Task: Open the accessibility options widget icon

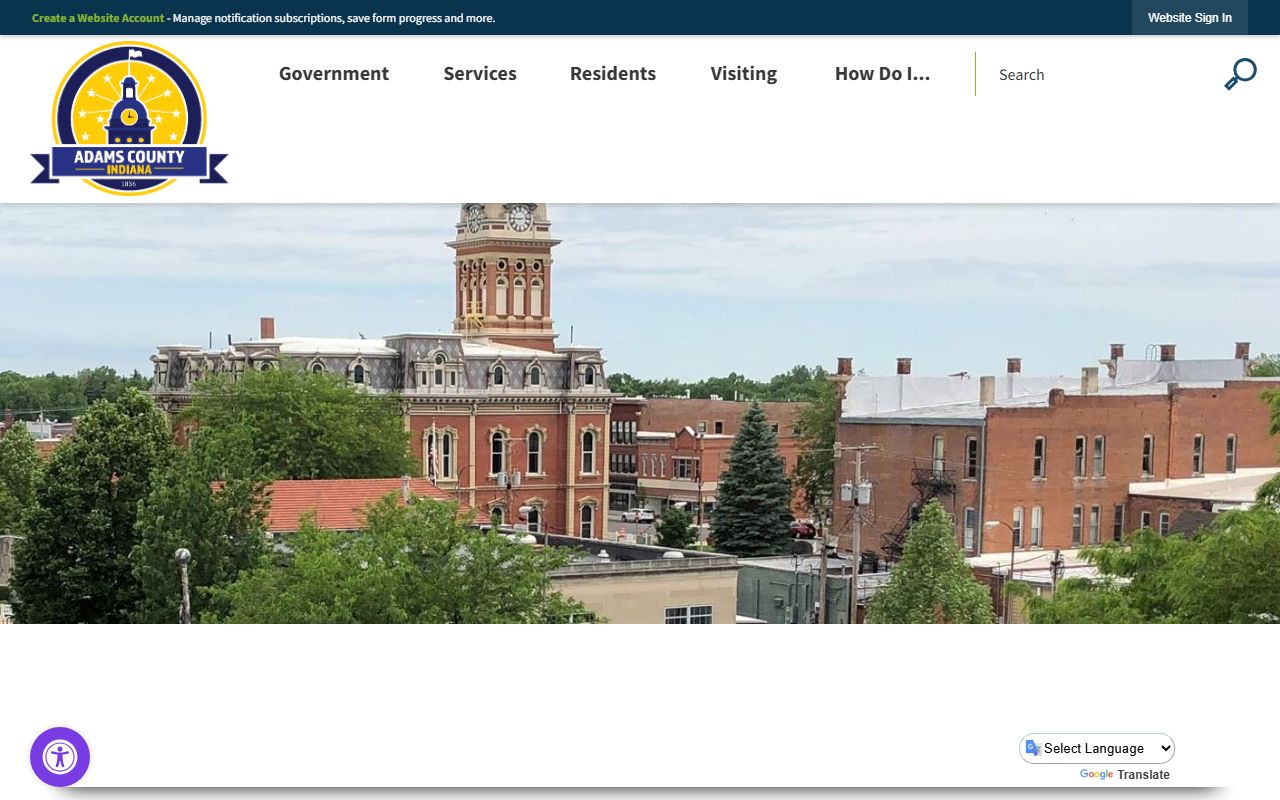Action: click(x=60, y=757)
